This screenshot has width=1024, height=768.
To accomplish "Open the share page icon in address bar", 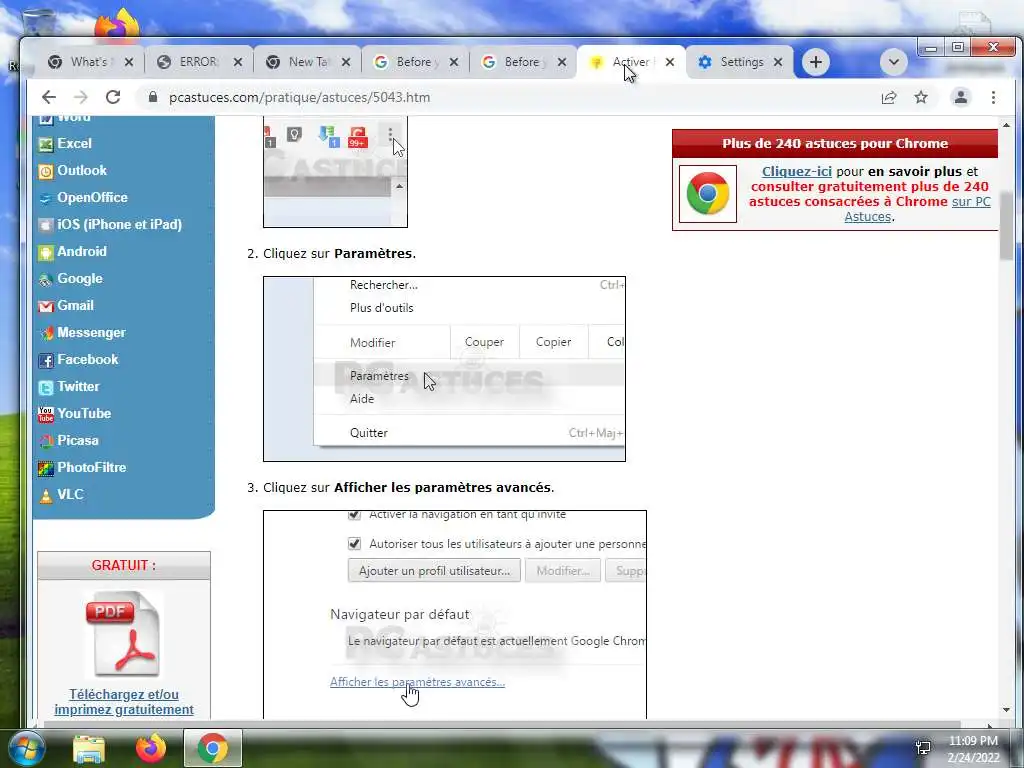I will 889,97.
